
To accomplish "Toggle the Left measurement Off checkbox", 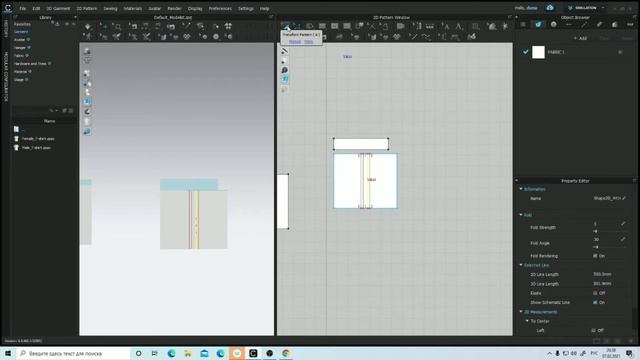I will point(593,330).
